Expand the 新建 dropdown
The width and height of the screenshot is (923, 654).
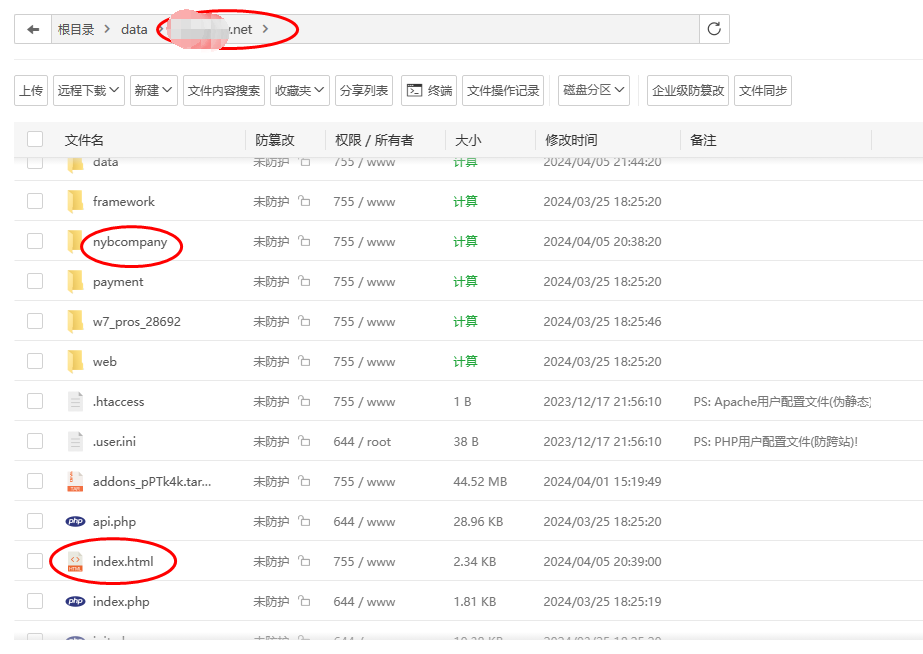click(154, 91)
